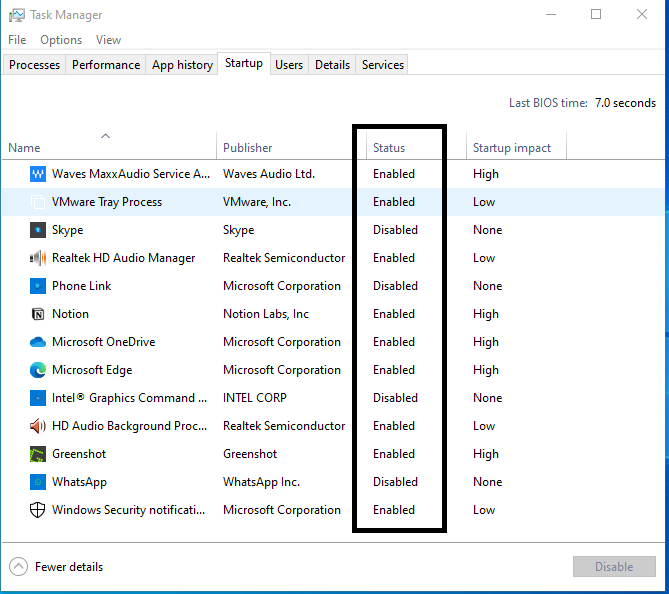The width and height of the screenshot is (669, 594).
Task: Select the Notion name in the Name column
Action: point(70,314)
